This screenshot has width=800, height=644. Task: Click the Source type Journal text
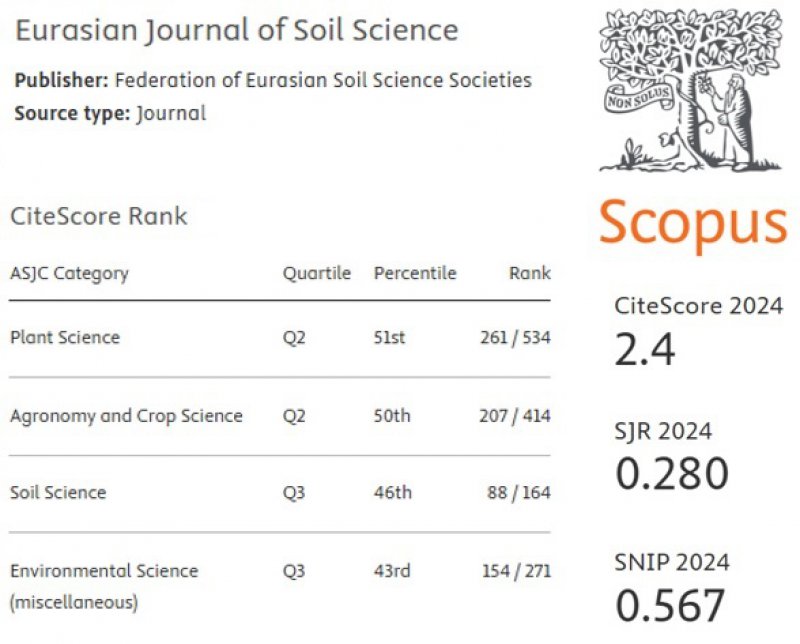click(110, 113)
